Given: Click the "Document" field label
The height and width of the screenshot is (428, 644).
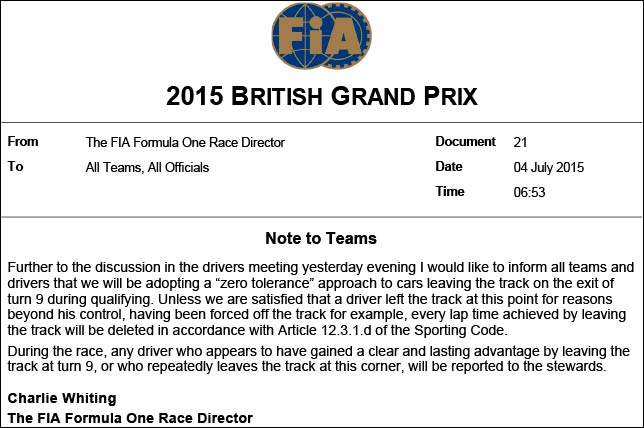Looking at the screenshot, I should point(465,142).
